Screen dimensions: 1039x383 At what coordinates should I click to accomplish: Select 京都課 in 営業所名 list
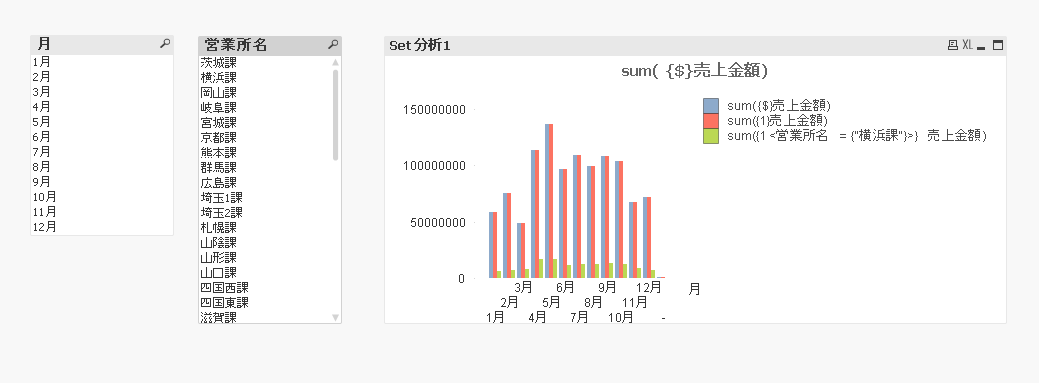264,138
